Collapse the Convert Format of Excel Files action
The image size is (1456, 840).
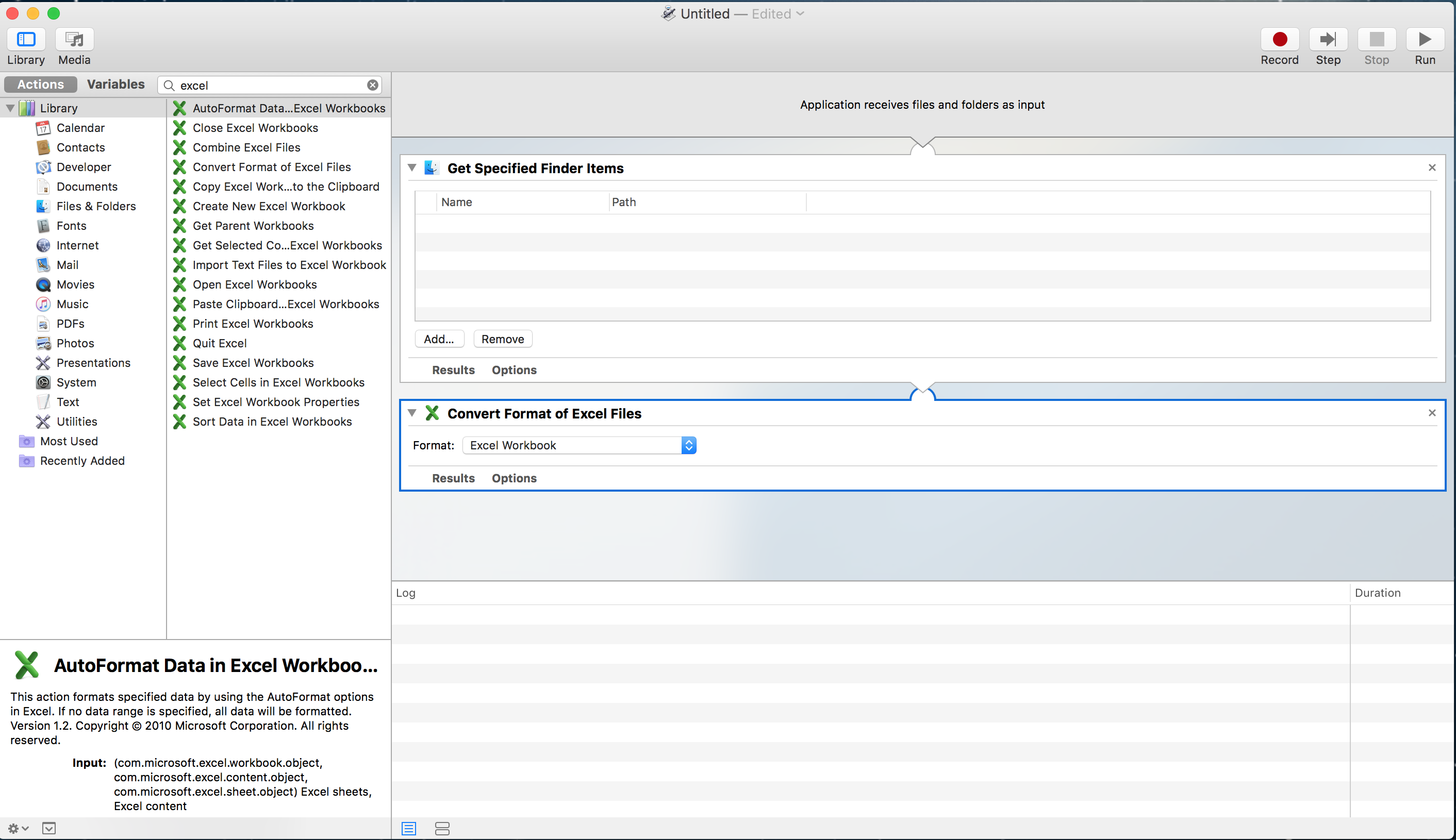pos(411,412)
